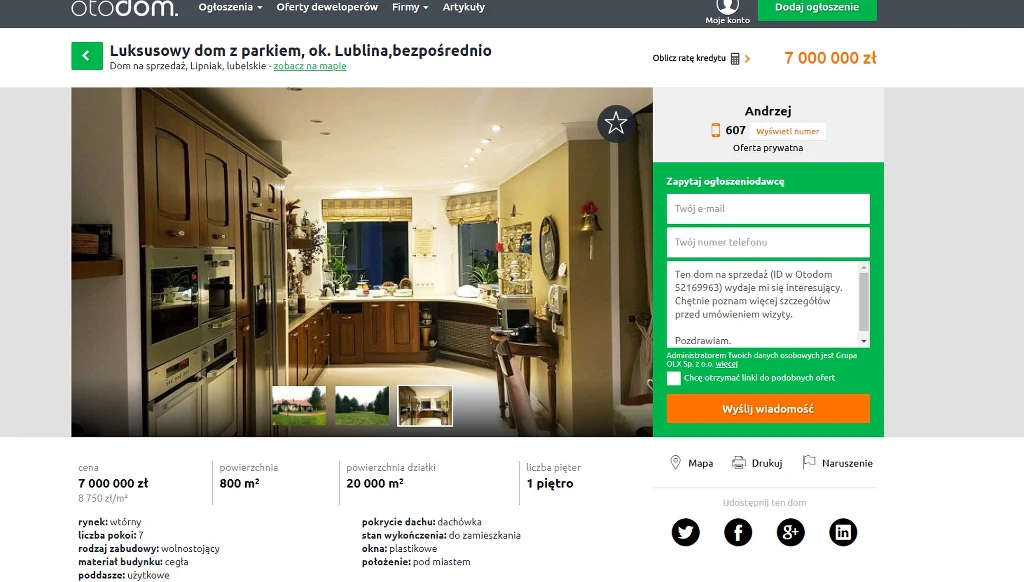Share the house on Google Plus
This screenshot has height=582, width=1024.
point(790,532)
